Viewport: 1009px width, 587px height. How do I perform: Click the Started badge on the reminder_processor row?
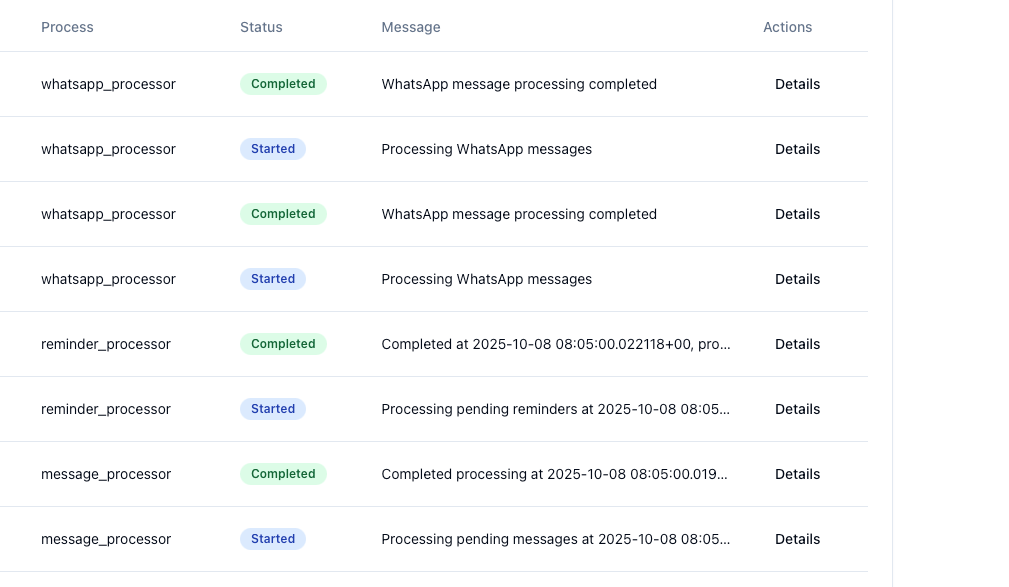click(273, 409)
